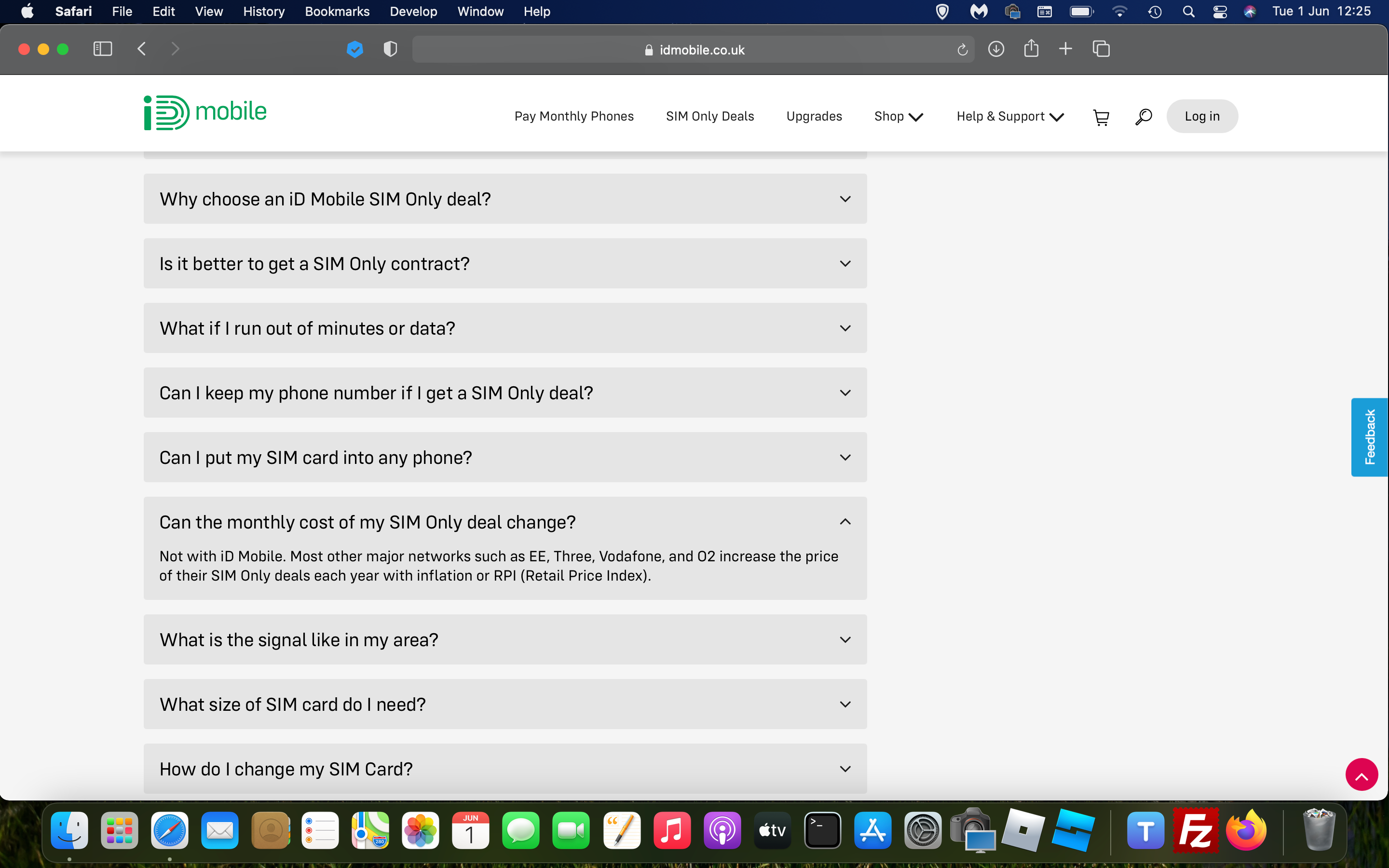Click the idmobile.co.uk address bar
The image size is (1389, 868).
click(x=694, y=50)
